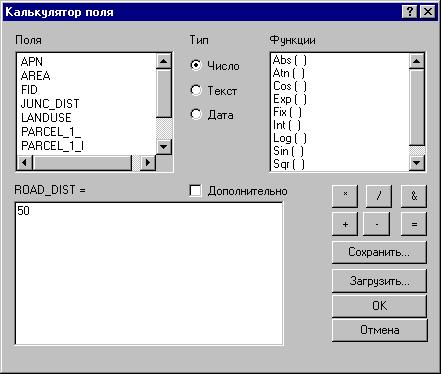The height and width of the screenshot is (374, 441).
Task: Click the Загрузить... button
Action: (x=379, y=281)
